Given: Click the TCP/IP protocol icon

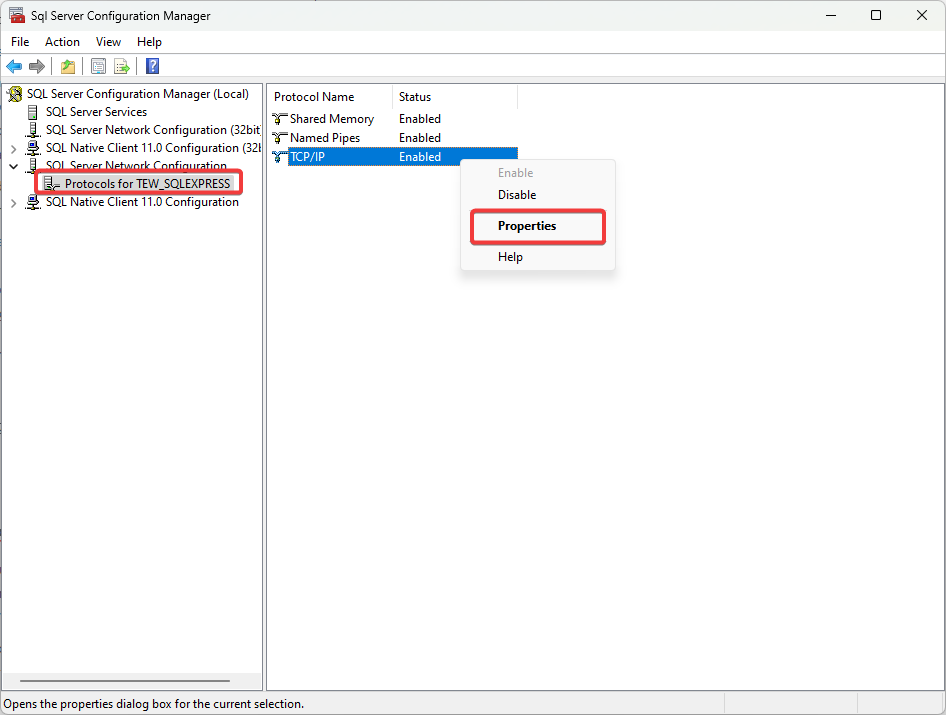Looking at the screenshot, I should (279, 157).
